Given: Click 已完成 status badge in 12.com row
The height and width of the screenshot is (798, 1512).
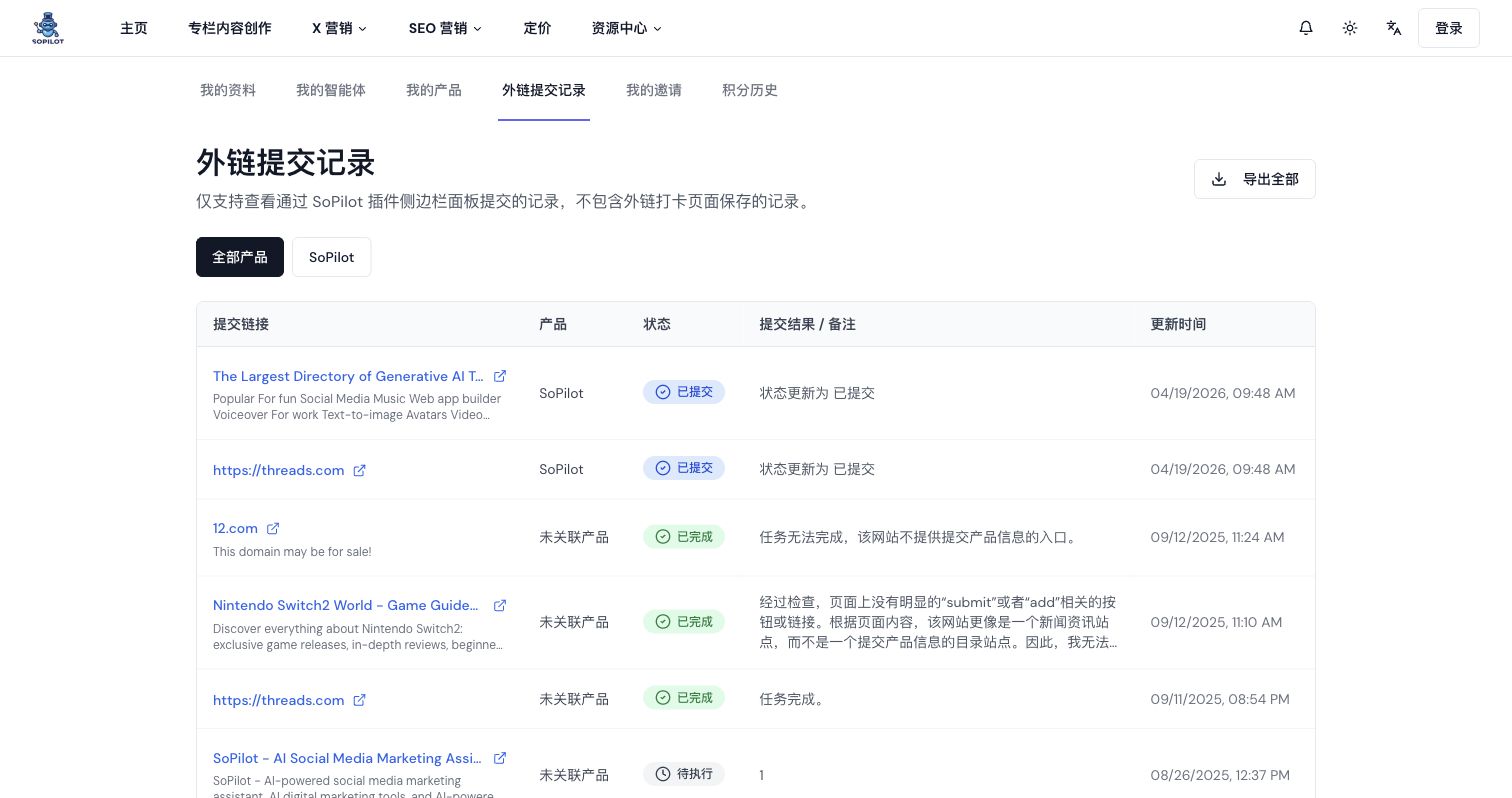Looking at the screenshot, I should [x=684, y=537].
